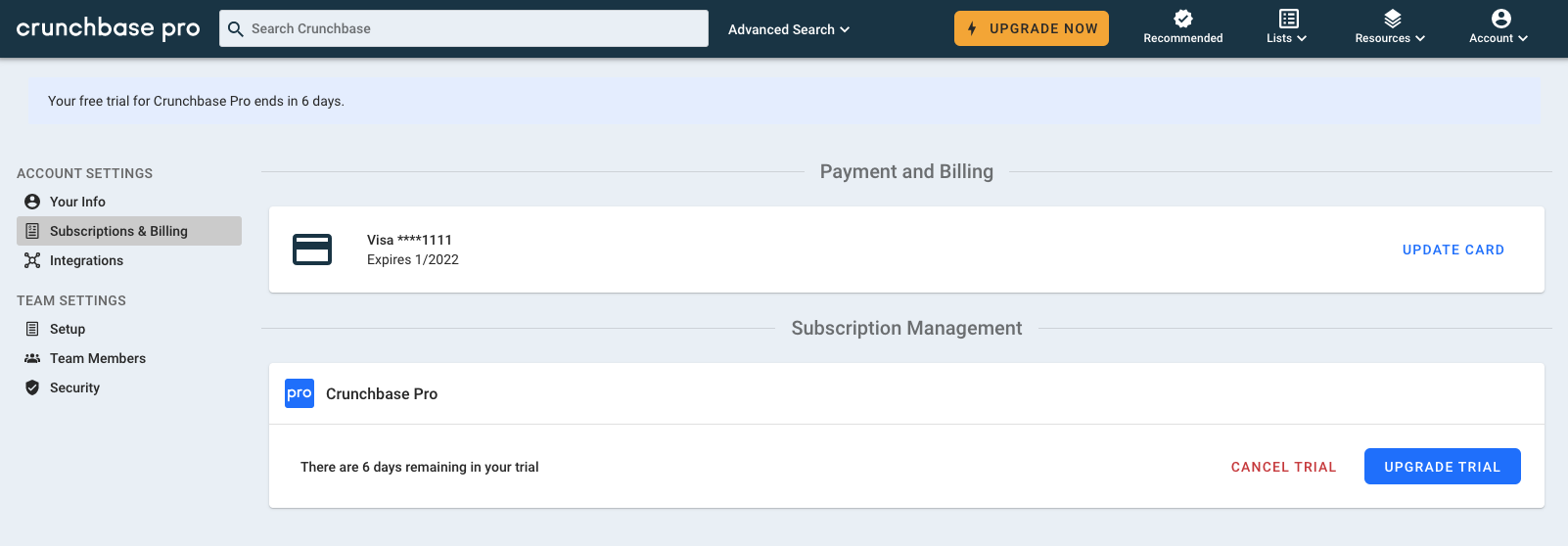Click the blue pro badge icon
This screenshot has width=1568, height=546.
tap(300, 393)
